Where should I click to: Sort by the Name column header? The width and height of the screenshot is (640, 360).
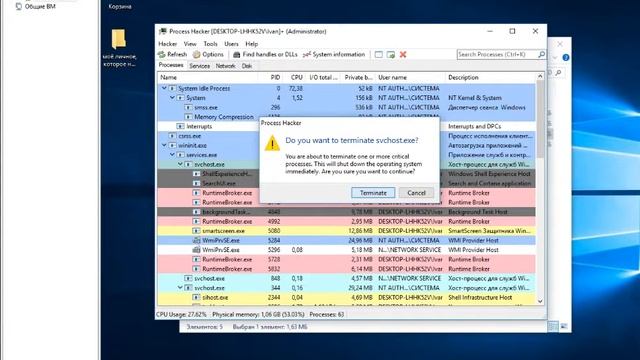[208, 77]
